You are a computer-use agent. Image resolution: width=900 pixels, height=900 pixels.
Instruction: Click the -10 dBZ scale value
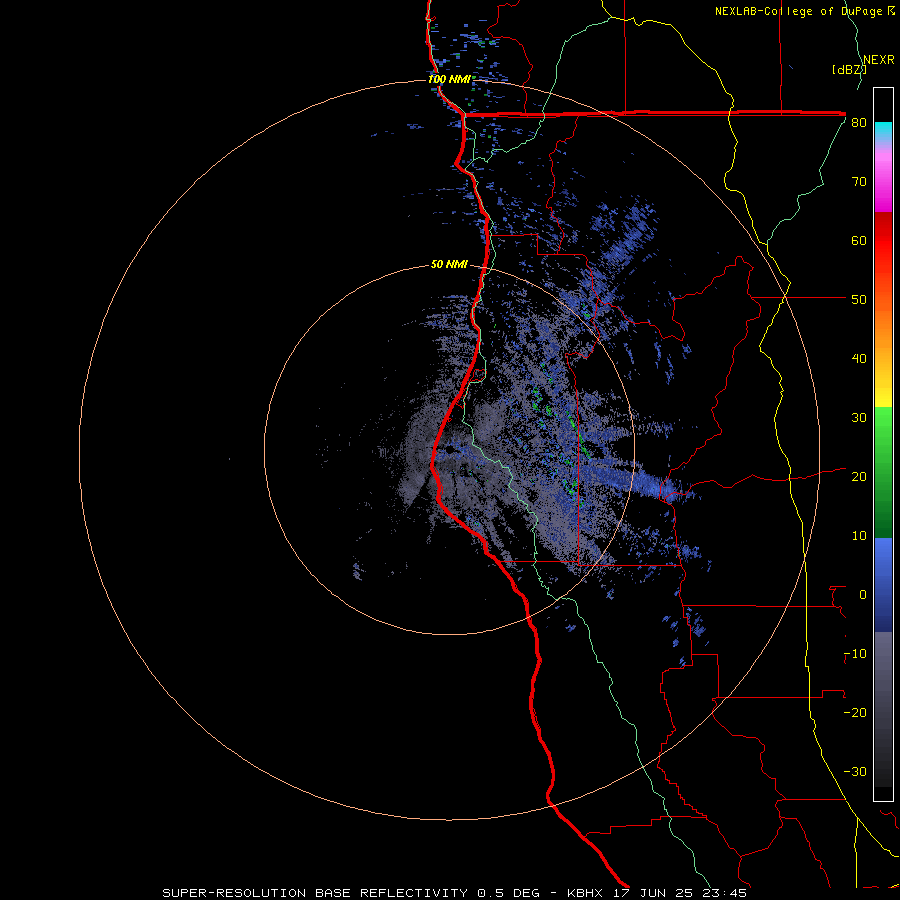tap(855, 654)
